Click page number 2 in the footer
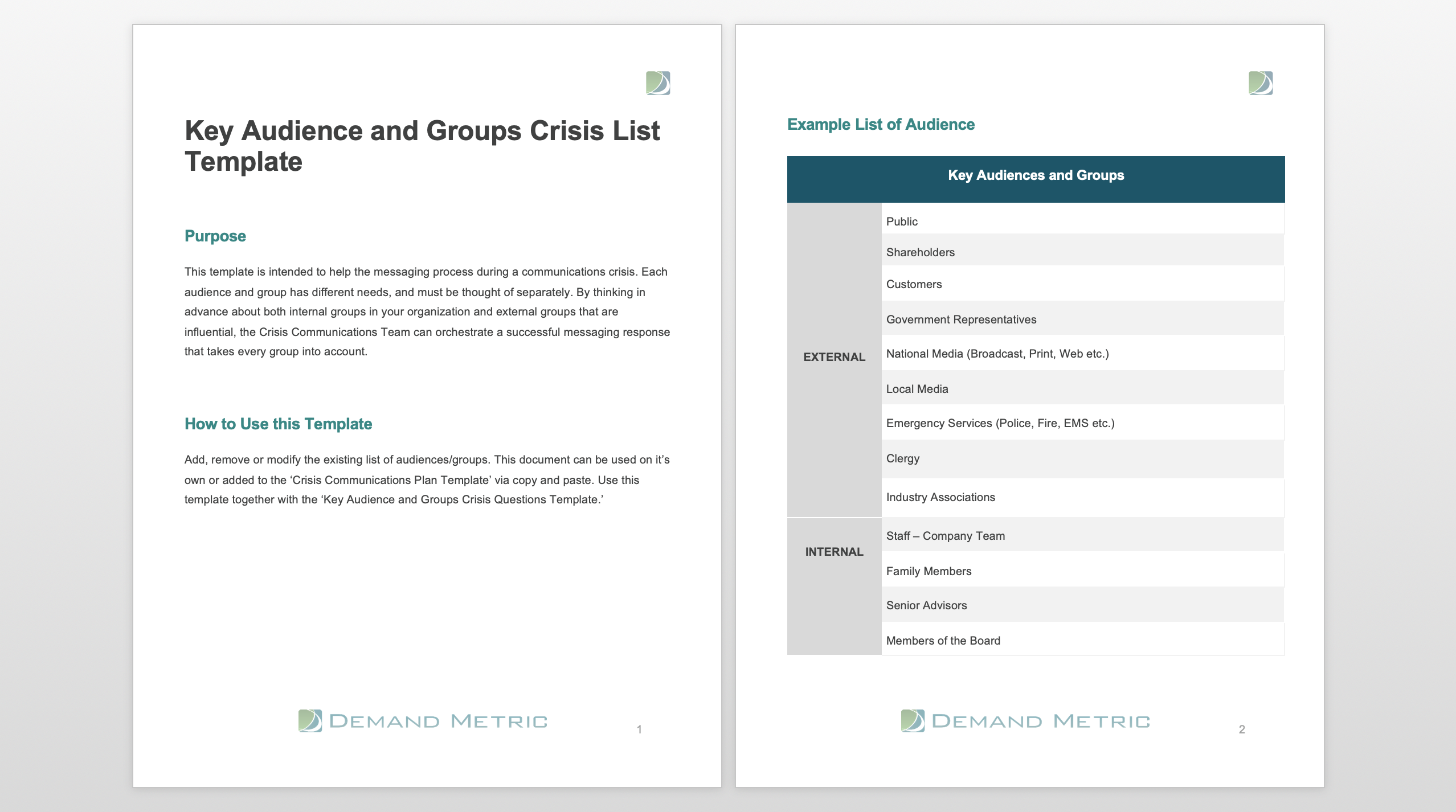Screen dimensions: 1456x812 (x=1242, y=729)
